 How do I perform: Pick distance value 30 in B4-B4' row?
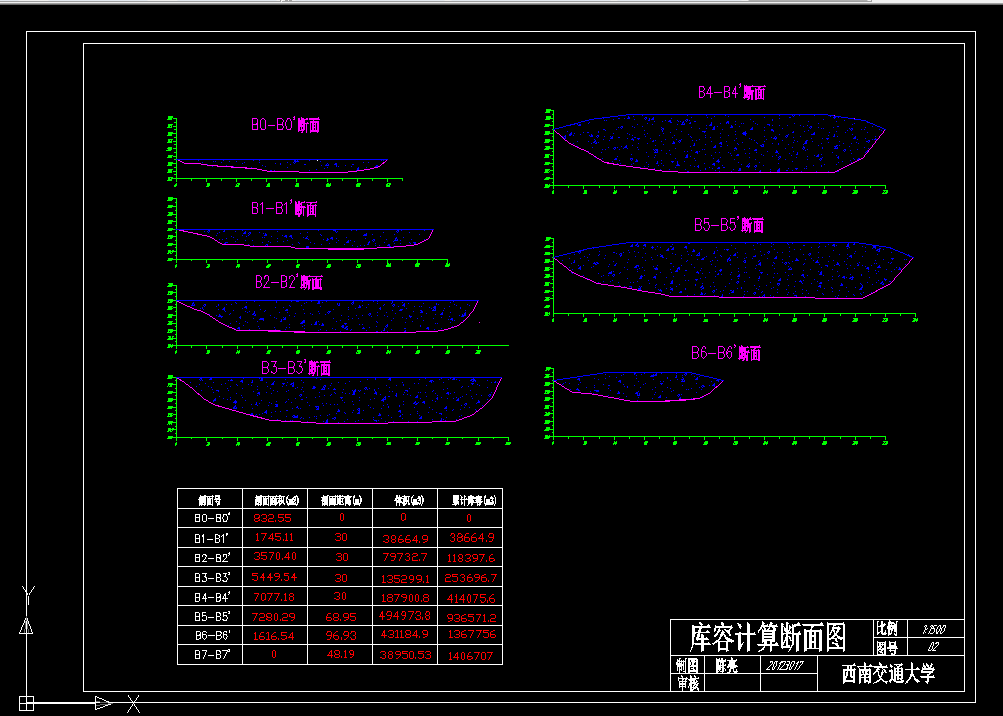[340, 596]
